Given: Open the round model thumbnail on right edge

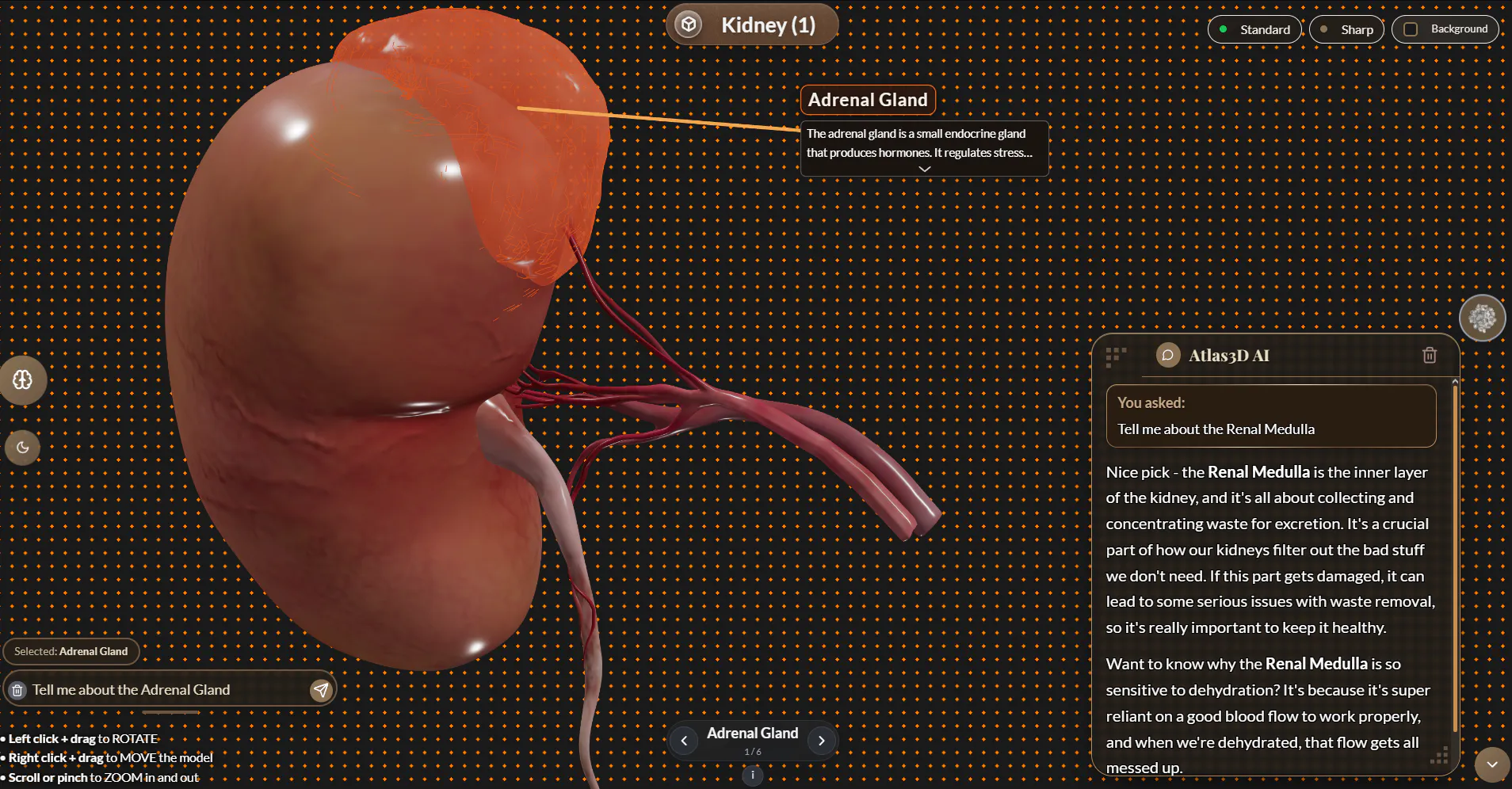Looking at the screenshot, I should click(1482, 318).
